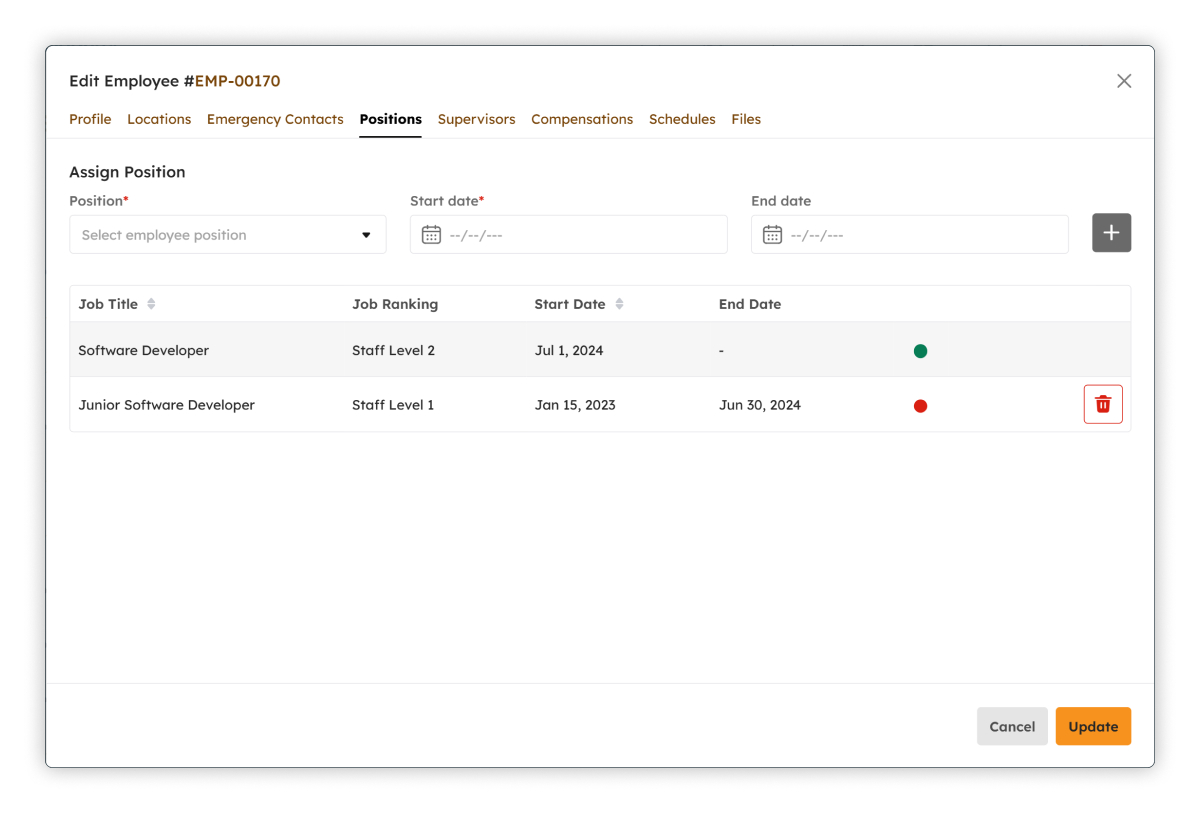Open the Files tab
The width and height of the screenshot is (1200, 813).
[746, 119]
